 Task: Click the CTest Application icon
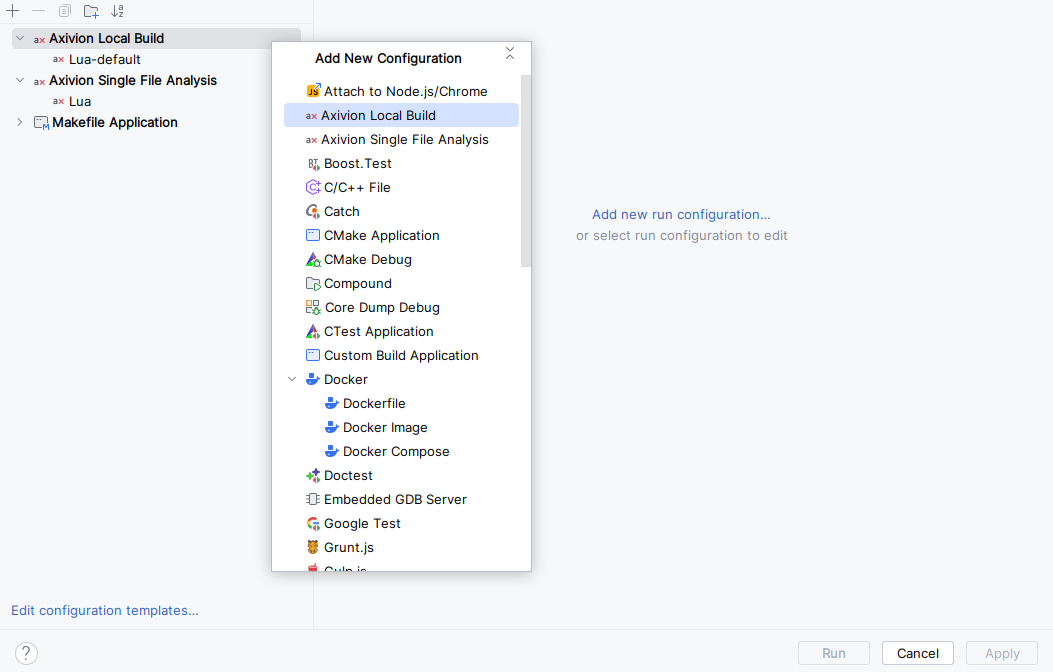[313, 332]
